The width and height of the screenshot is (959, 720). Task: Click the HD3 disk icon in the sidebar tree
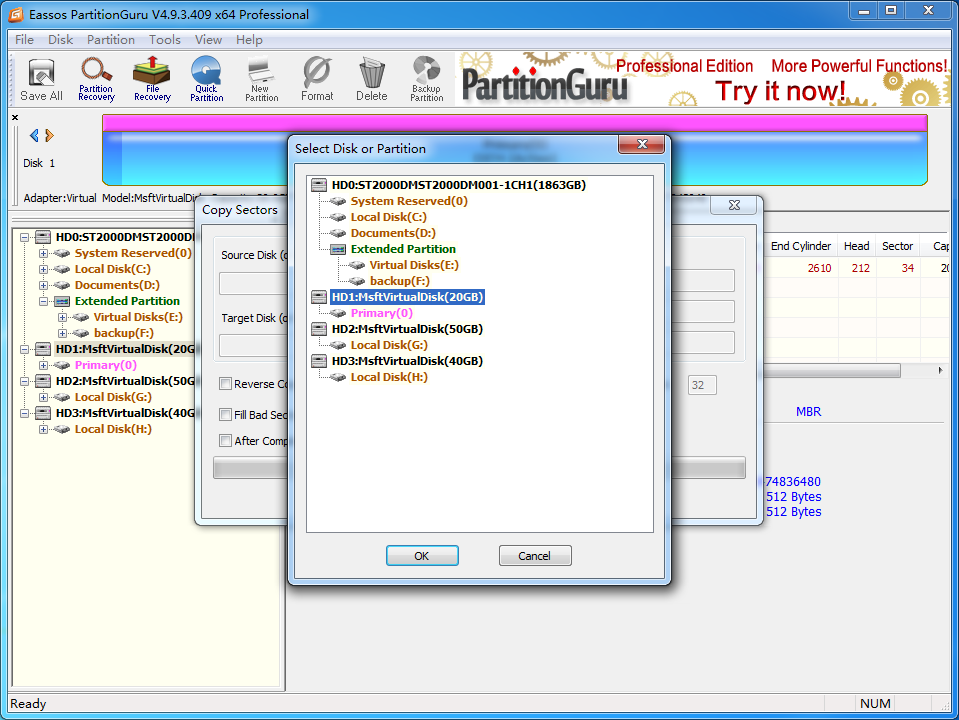tap(43, 413)
